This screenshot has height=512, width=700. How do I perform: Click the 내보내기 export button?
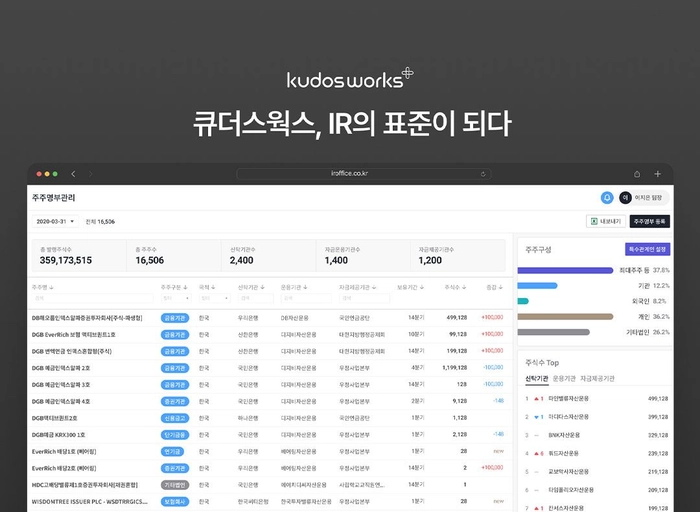[604, 221]
